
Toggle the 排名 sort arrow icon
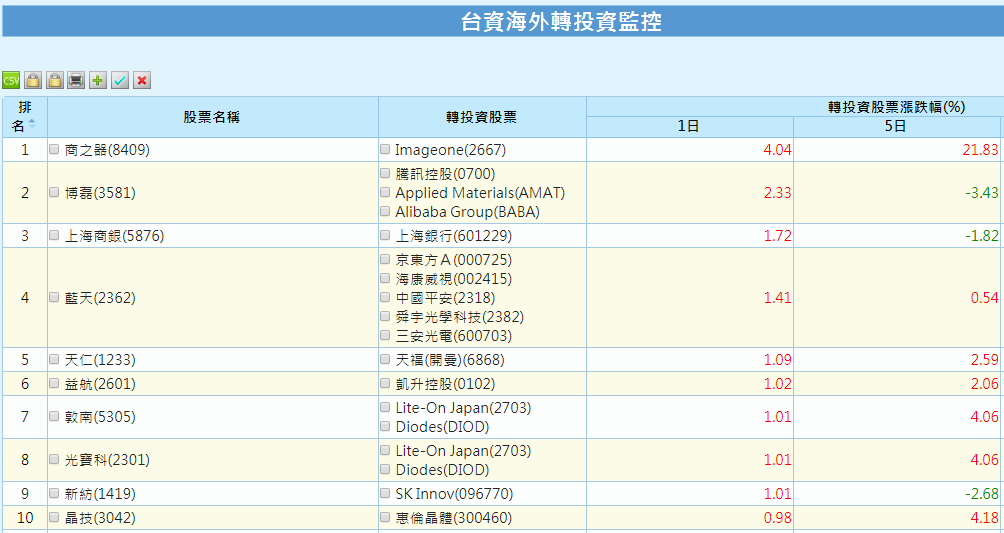(32, 124)
